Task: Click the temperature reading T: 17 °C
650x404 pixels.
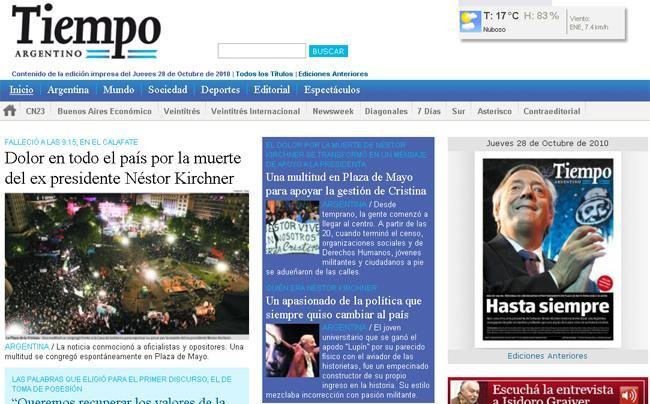Action: pyautogui.click(x=501, y=16)
